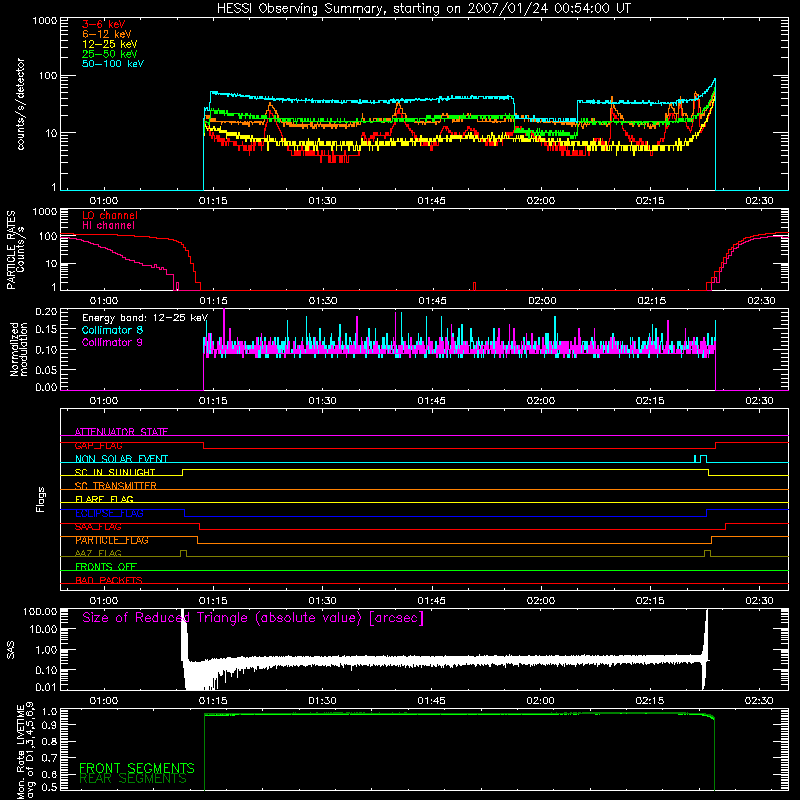The height and width of the screenshot is (800, 800).
Task: Select the 12-25 keV legend label
Action: (109, 44)
